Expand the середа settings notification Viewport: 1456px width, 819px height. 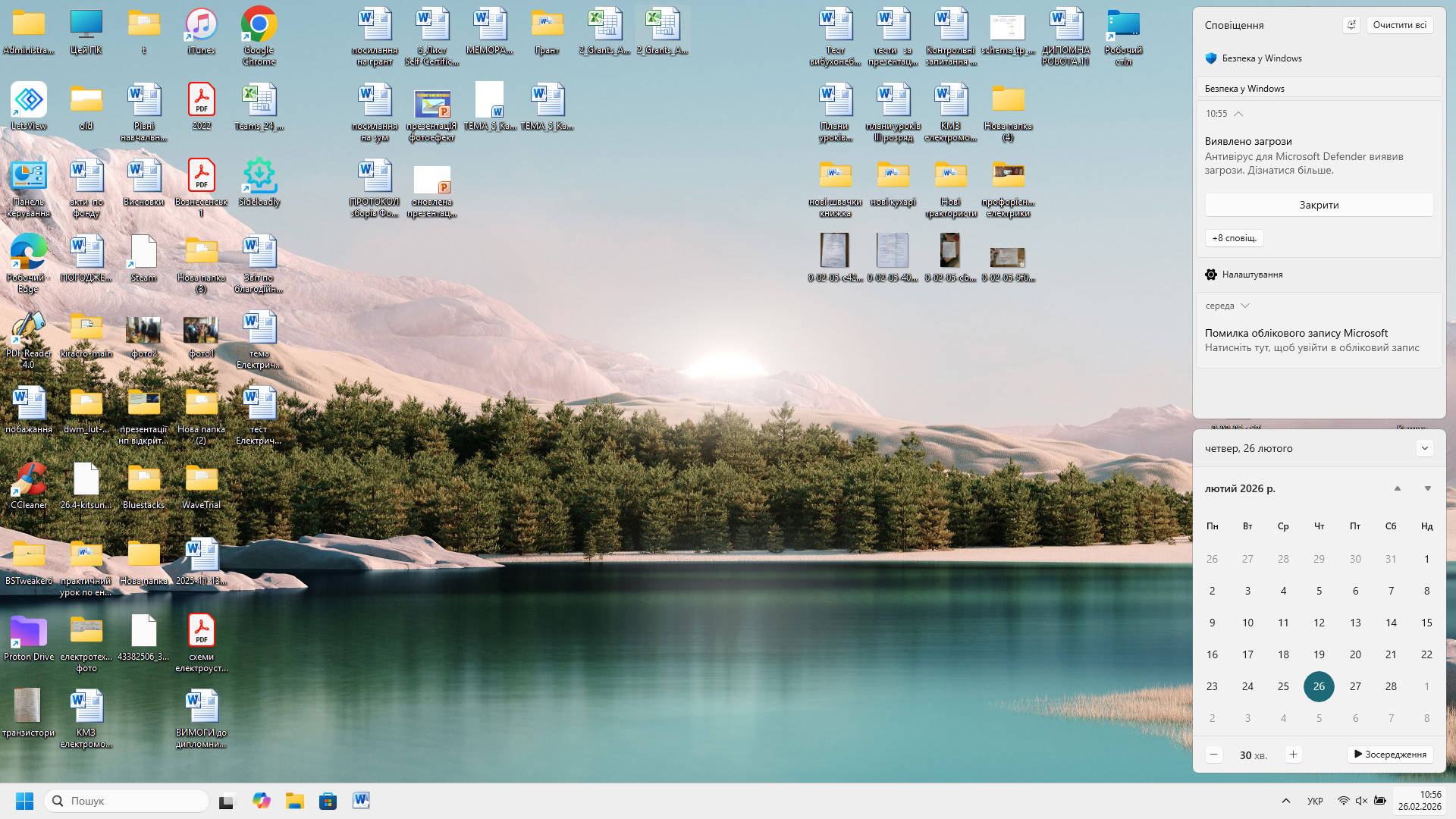1245,306
